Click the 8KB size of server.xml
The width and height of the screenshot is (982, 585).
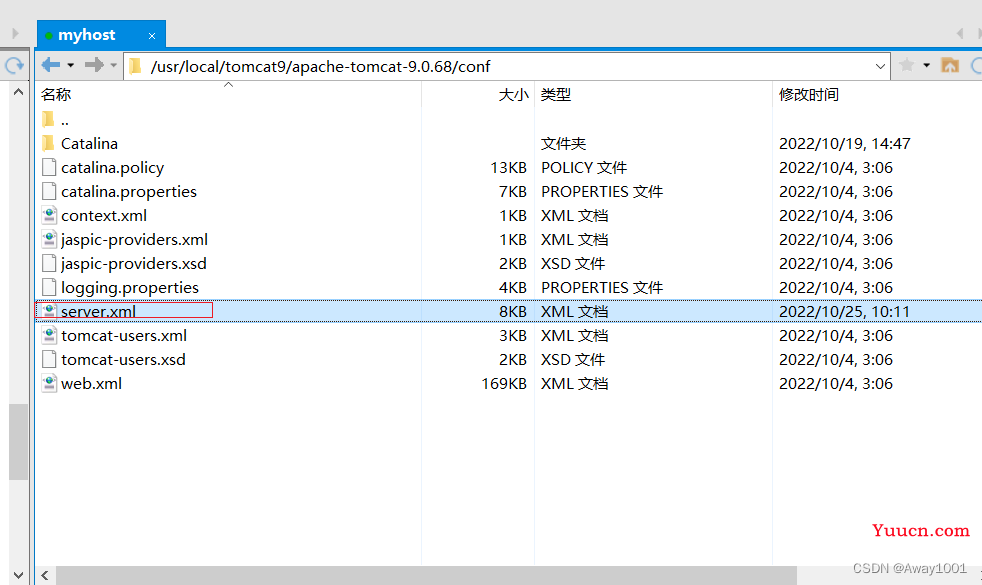pyautogui.click(x=513, y=311)
